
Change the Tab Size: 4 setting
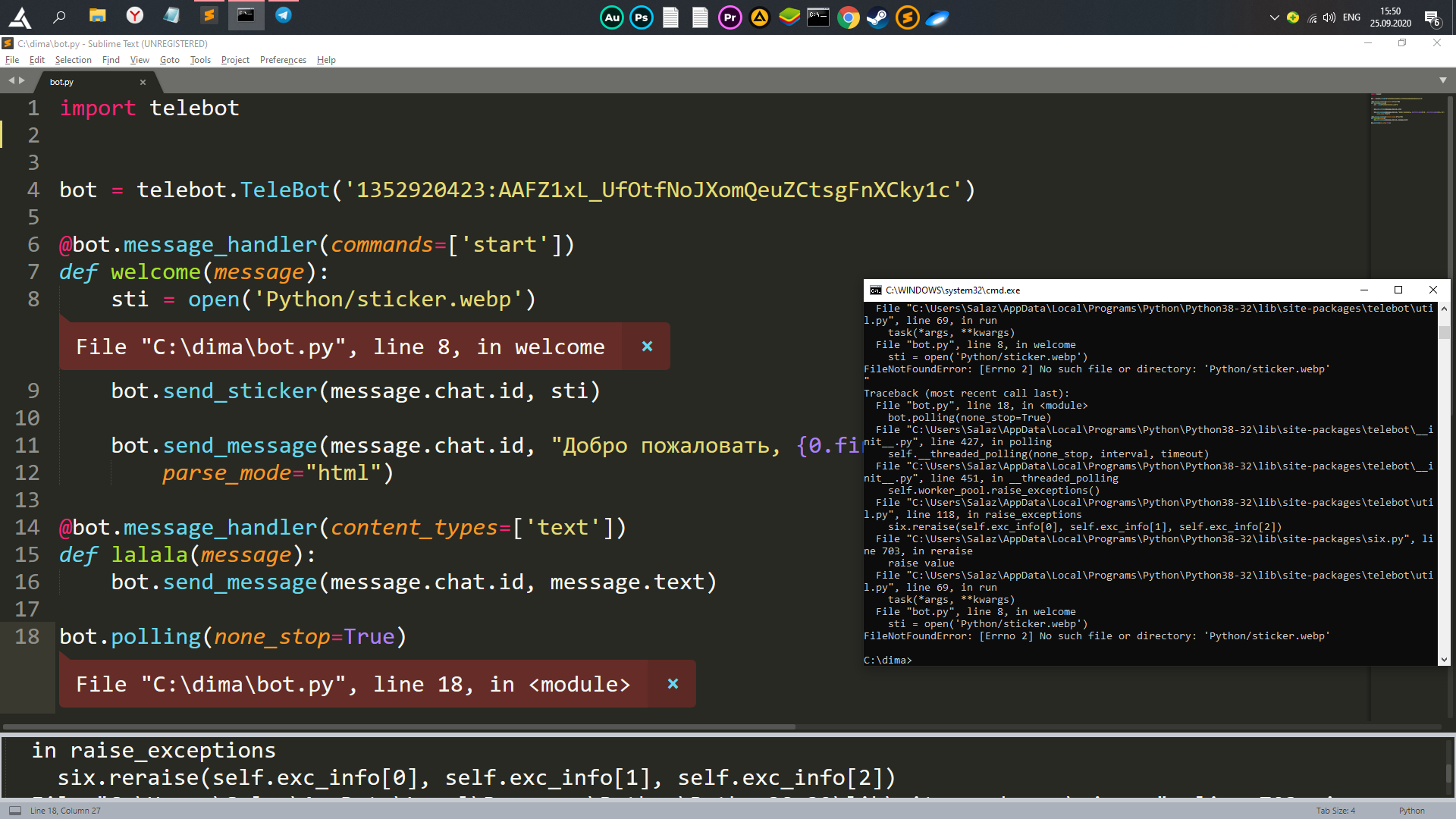coord(1335,811)
